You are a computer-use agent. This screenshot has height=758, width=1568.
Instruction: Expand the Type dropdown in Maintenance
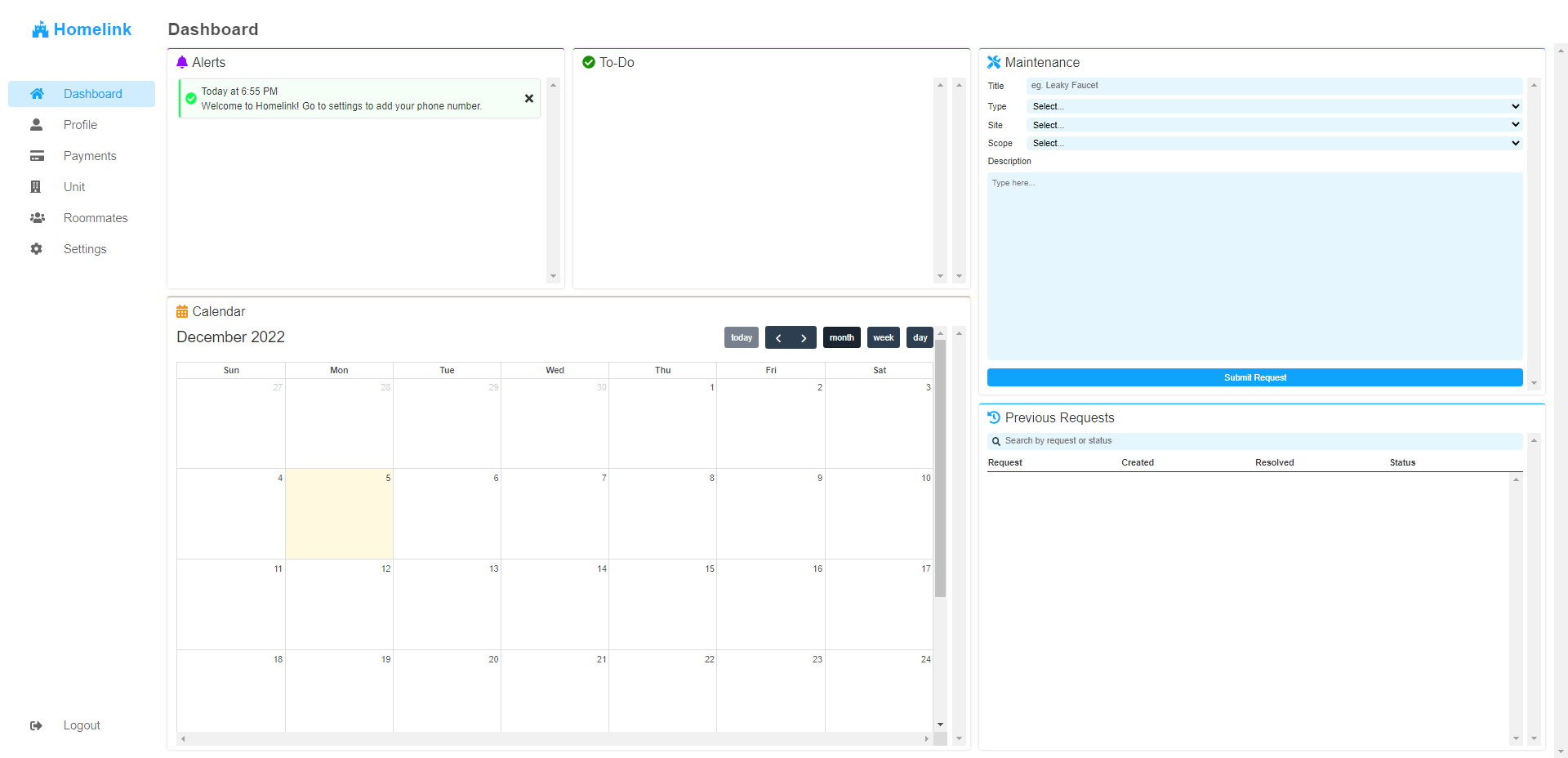point(1274,106)
